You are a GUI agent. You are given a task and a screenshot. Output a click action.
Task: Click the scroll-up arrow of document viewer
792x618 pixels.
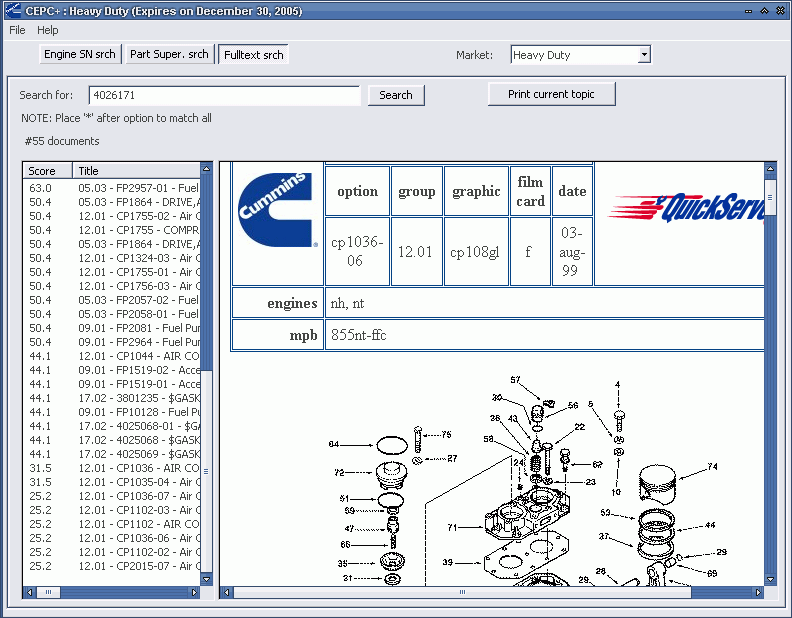pyautogui.click(x=770, y=169)
